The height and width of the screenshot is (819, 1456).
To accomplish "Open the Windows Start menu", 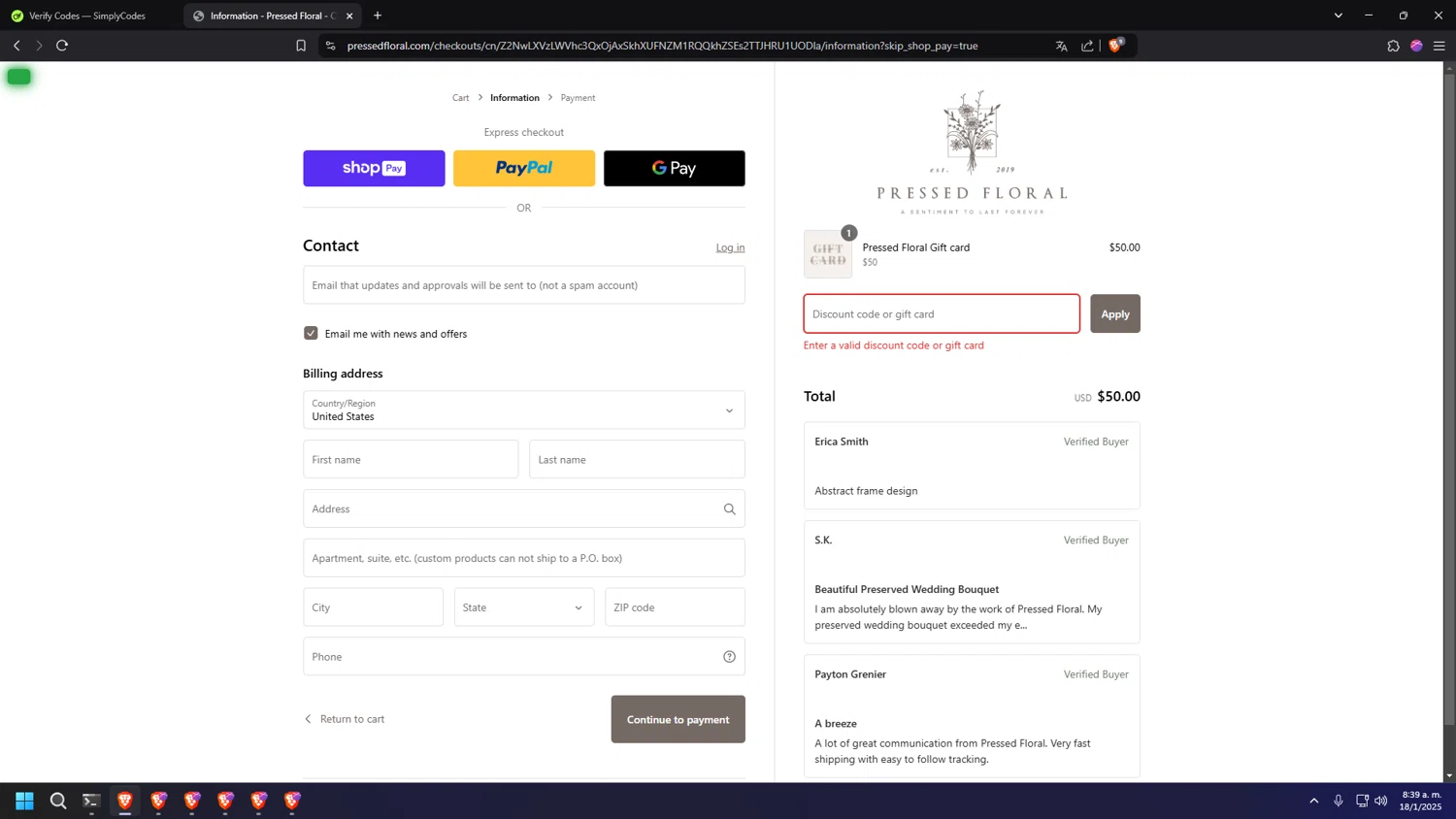I will 24,801.
